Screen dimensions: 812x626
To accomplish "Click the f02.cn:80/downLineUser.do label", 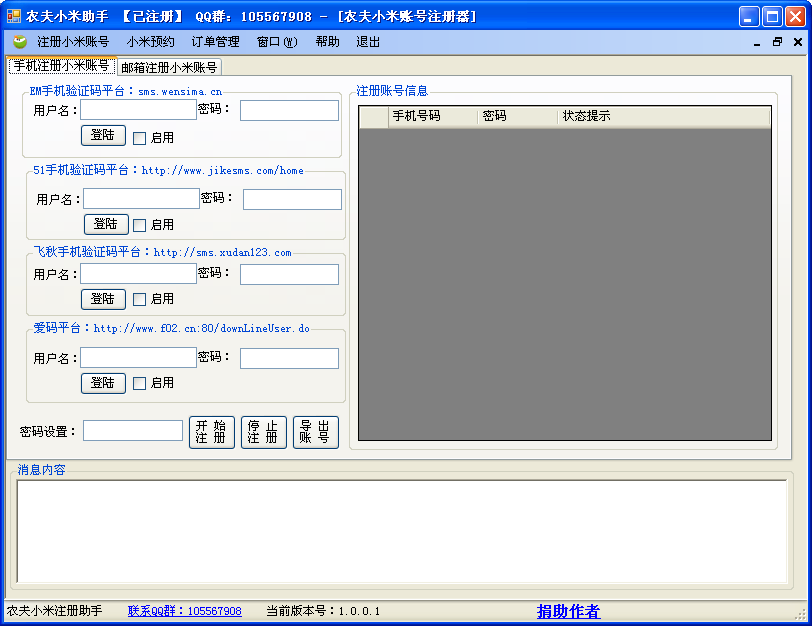I will [x=235, y=328].
